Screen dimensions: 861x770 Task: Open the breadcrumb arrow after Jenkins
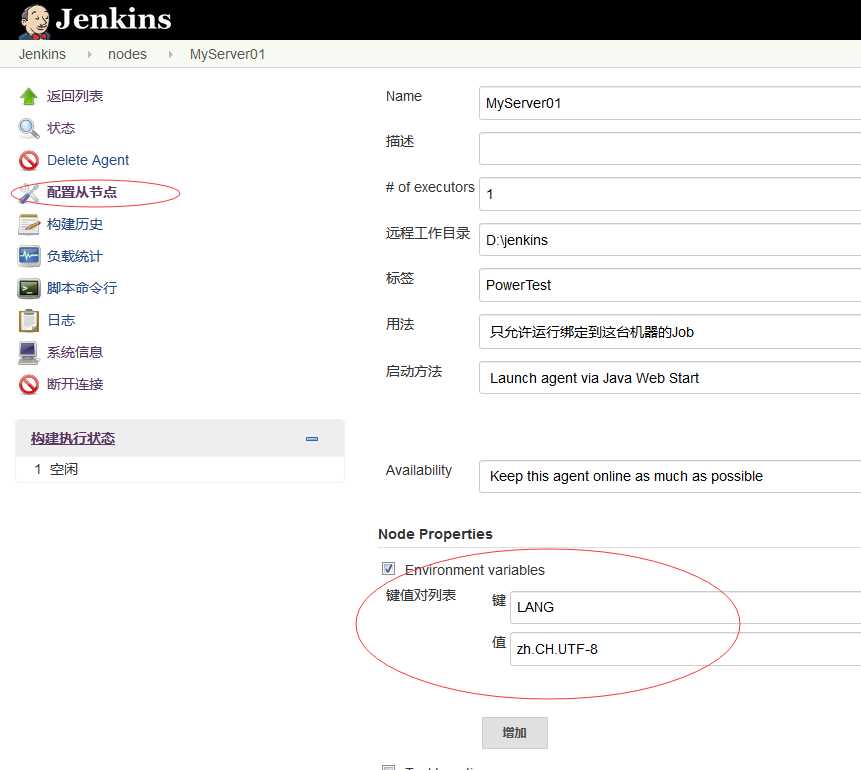[x=90, y=54]
